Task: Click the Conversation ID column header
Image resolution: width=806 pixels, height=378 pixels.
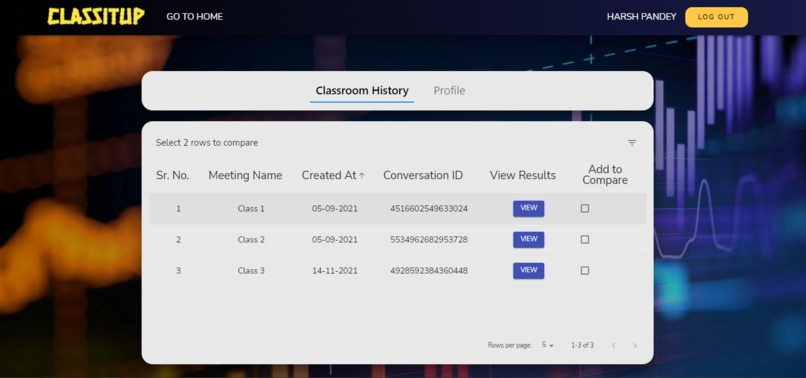Action: (423, 175)
